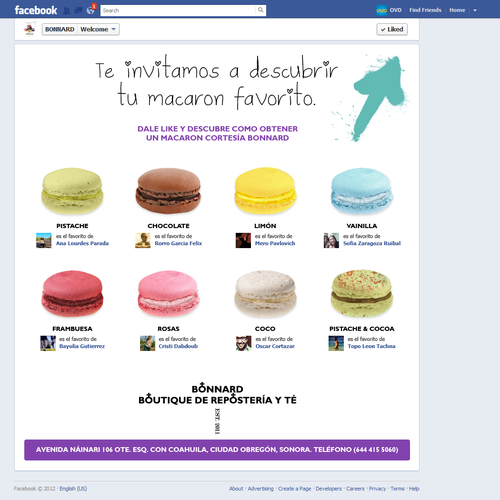Click the Bonnard Boutique de Repostería logo

pos(217,408)
